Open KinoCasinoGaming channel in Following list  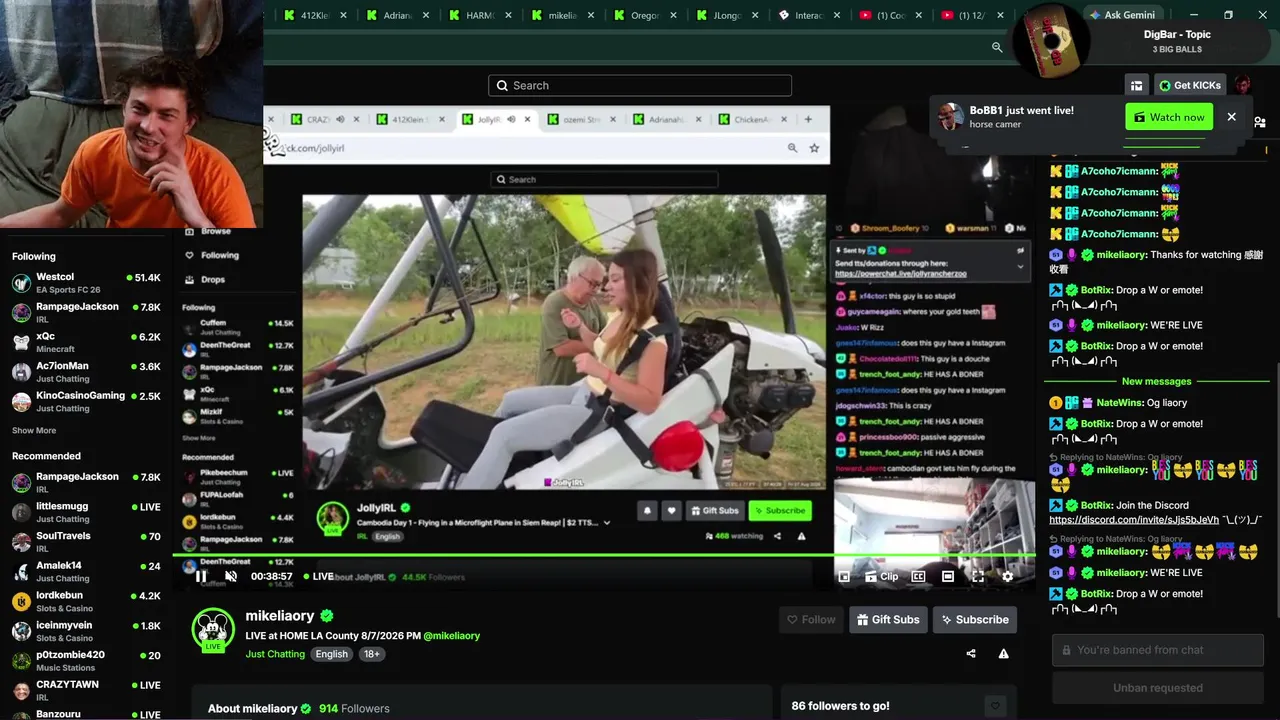86,401
